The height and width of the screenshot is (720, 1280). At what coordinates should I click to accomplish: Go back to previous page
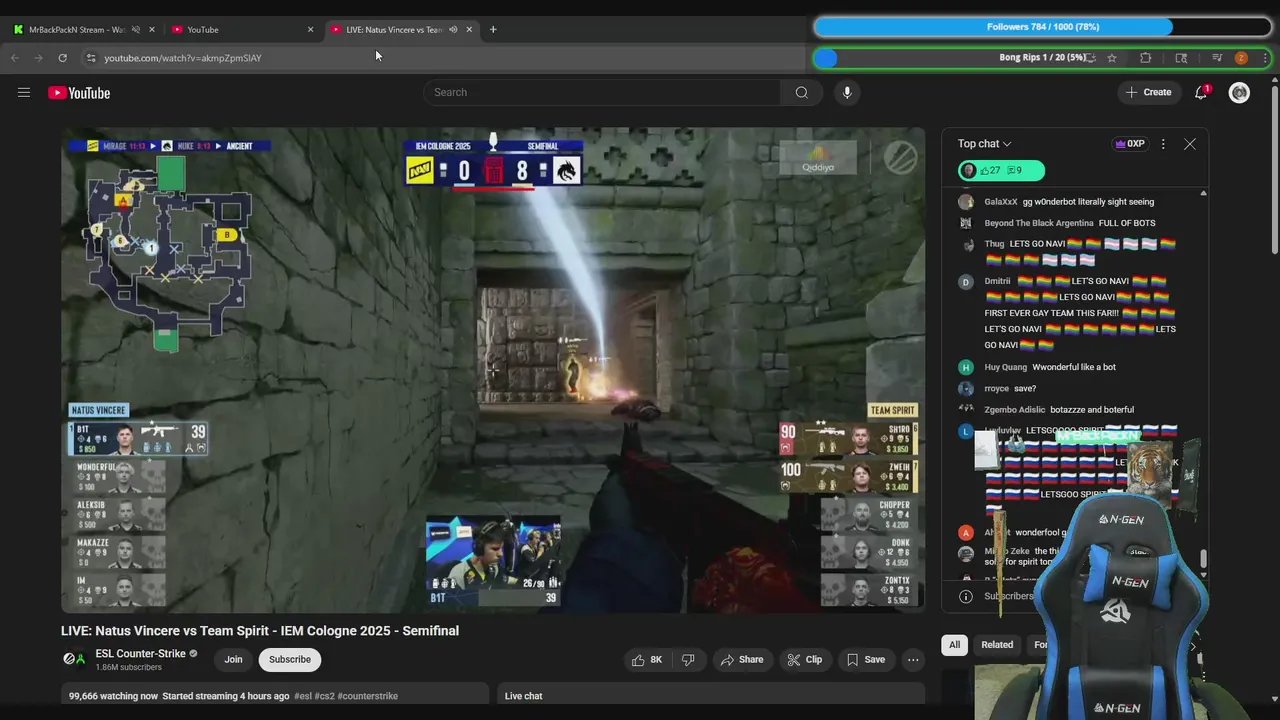coord(14,58)
